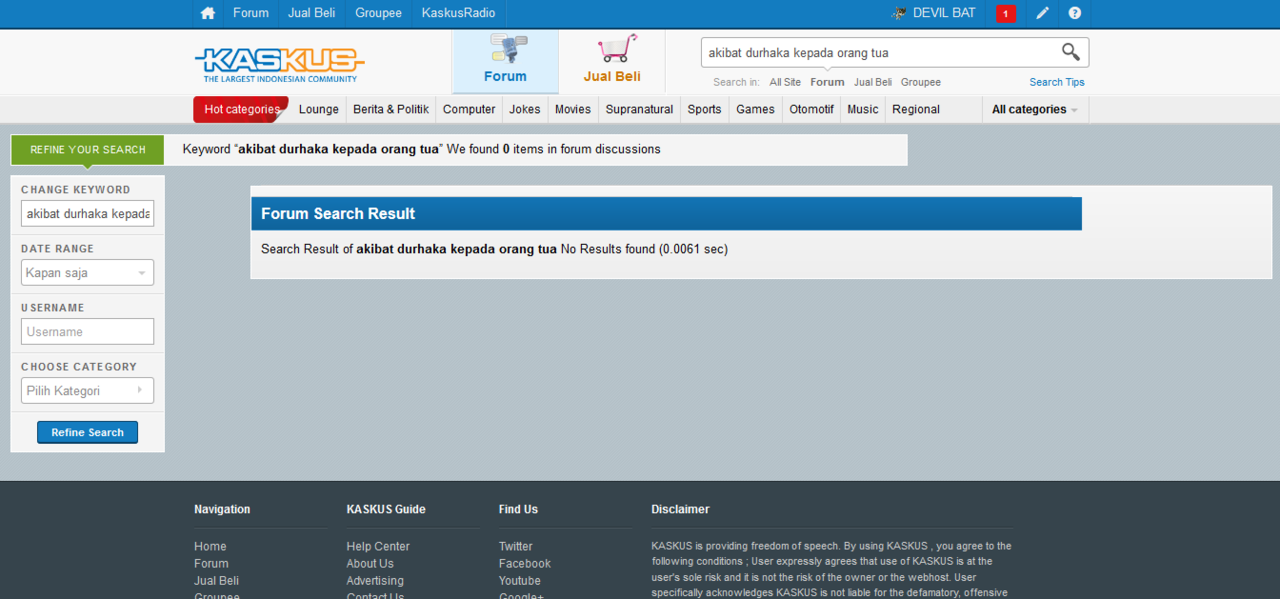Screen dimensions: 1280x599
Task: Open the Date Range Kapan saja dropdown
Action: pyautogui.click(x=87, y=272)
